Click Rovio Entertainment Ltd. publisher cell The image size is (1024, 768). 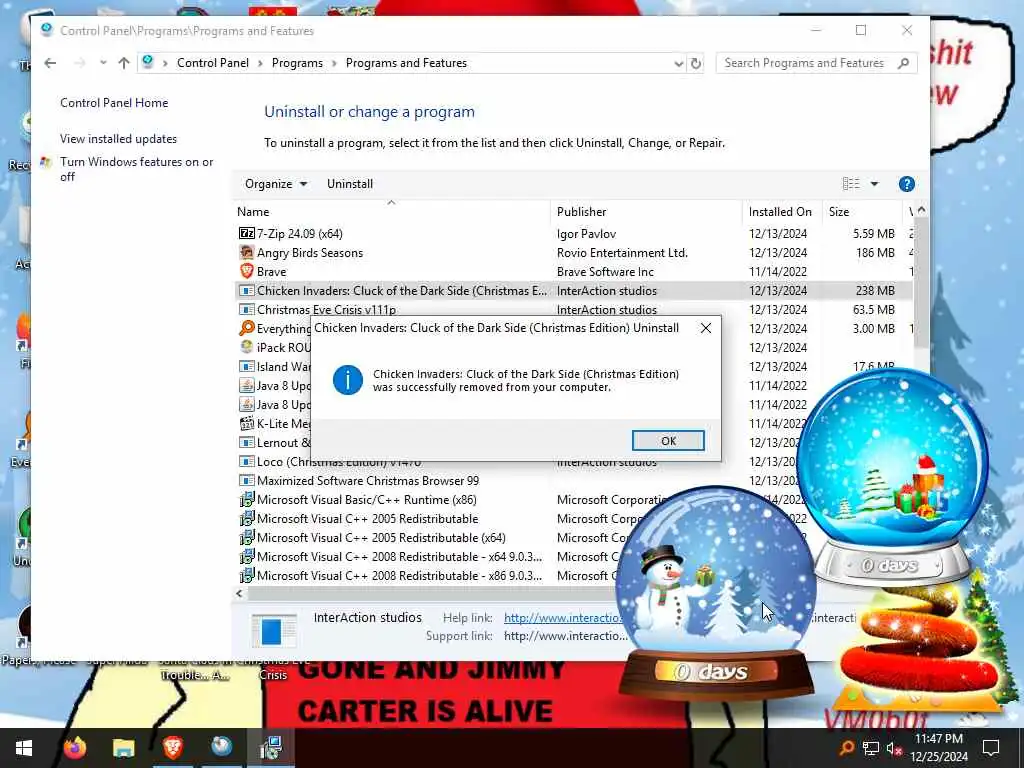(x=622, y=253)
